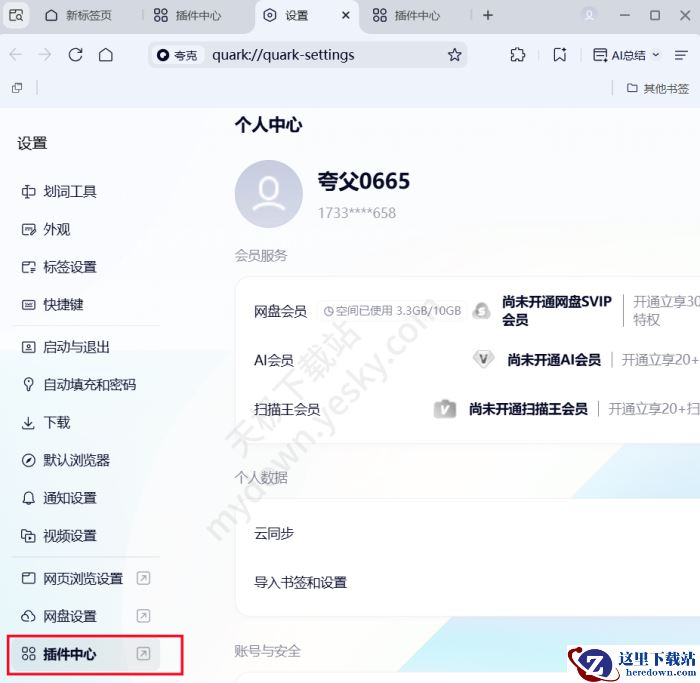Click 尚未开通网盘SVIP会员 link
The height and width of the screenshot is (683, 700).
pyautogui.click(x=557, y=311)
